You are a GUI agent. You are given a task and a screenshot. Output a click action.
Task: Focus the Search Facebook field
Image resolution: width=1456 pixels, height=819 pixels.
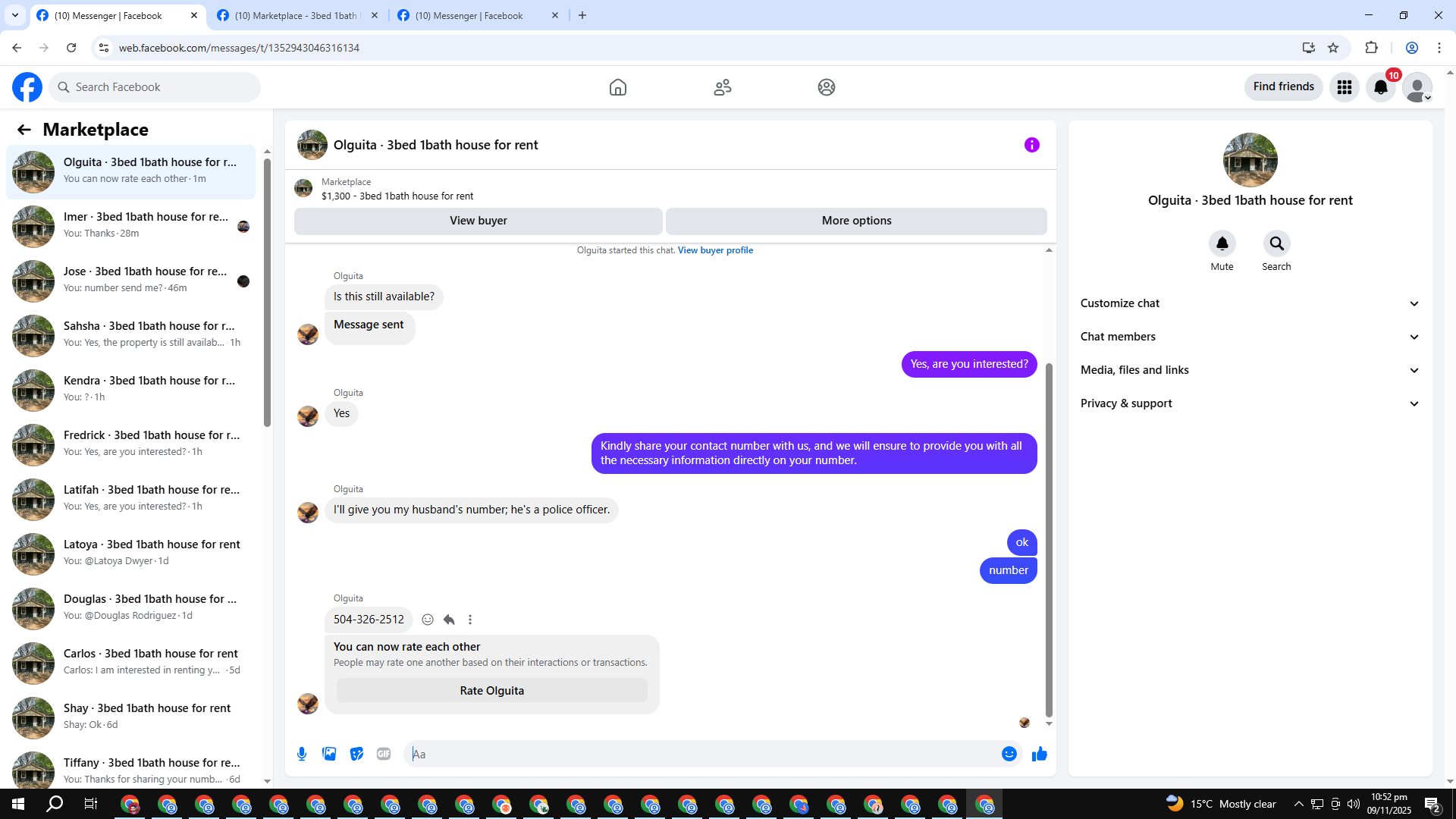[155, 87]
